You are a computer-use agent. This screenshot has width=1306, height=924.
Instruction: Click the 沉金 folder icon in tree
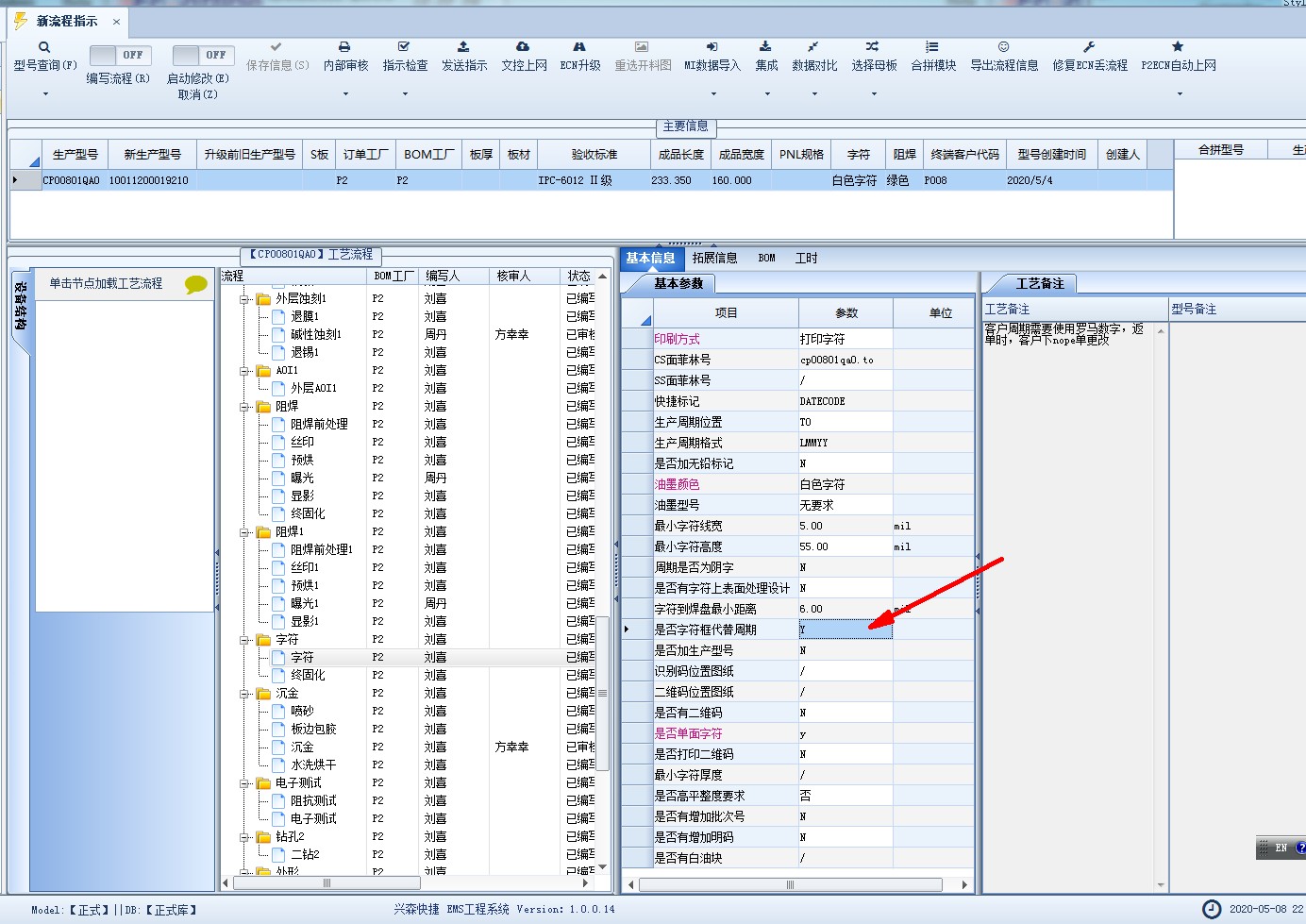[x=263, y=694]
